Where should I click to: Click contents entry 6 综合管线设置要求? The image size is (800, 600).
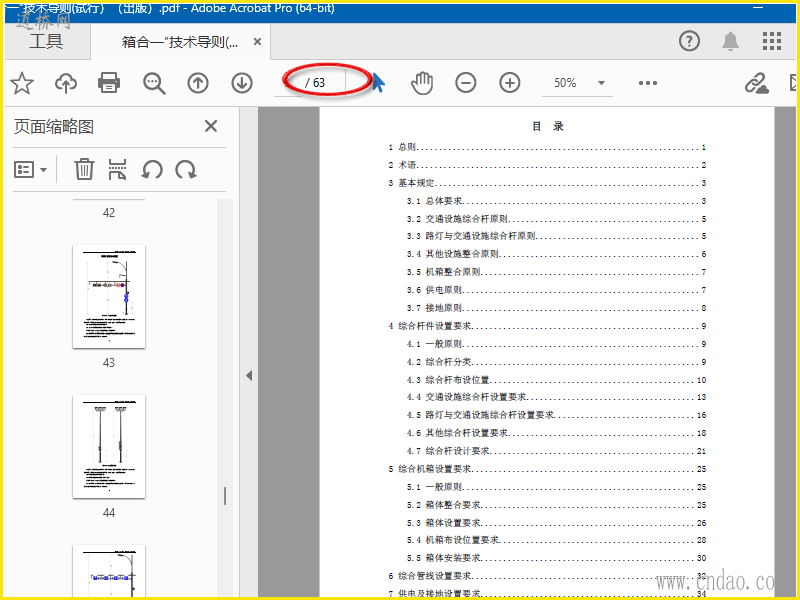pos(546,576)
